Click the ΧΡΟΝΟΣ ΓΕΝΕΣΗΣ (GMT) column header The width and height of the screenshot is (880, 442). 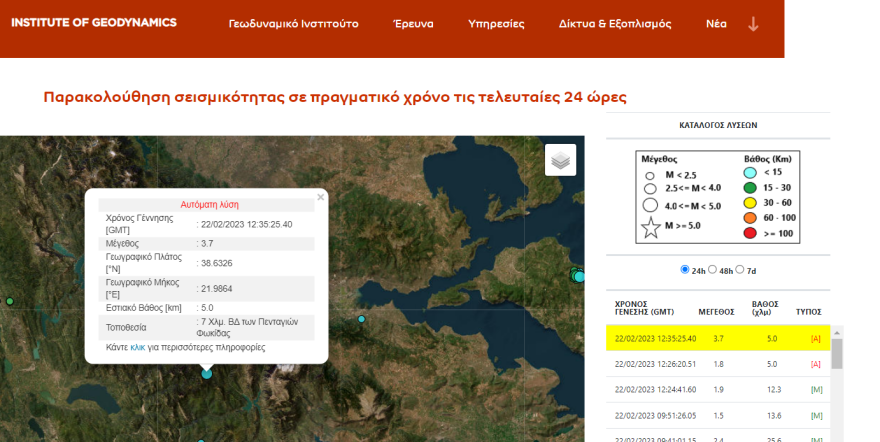point(644,308)
